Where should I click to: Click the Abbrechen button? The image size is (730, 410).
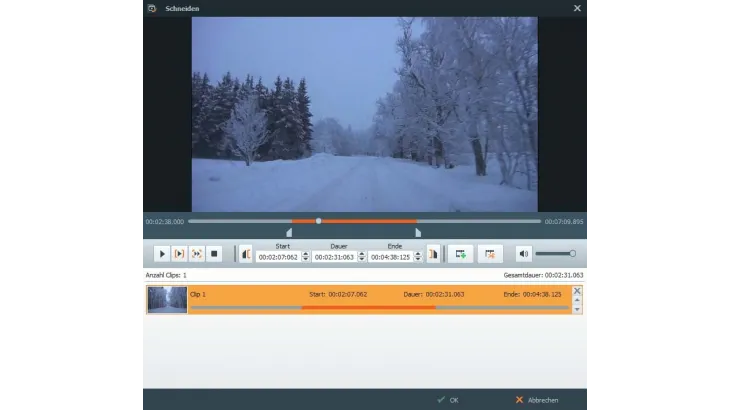point(535,399)
